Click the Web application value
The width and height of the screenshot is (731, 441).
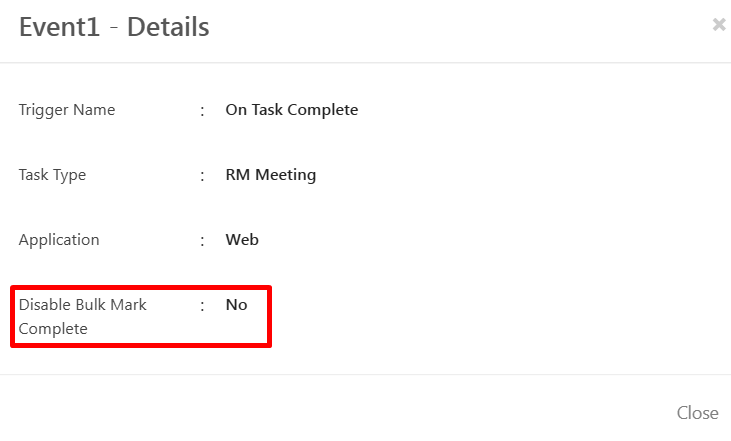point(242,240)
